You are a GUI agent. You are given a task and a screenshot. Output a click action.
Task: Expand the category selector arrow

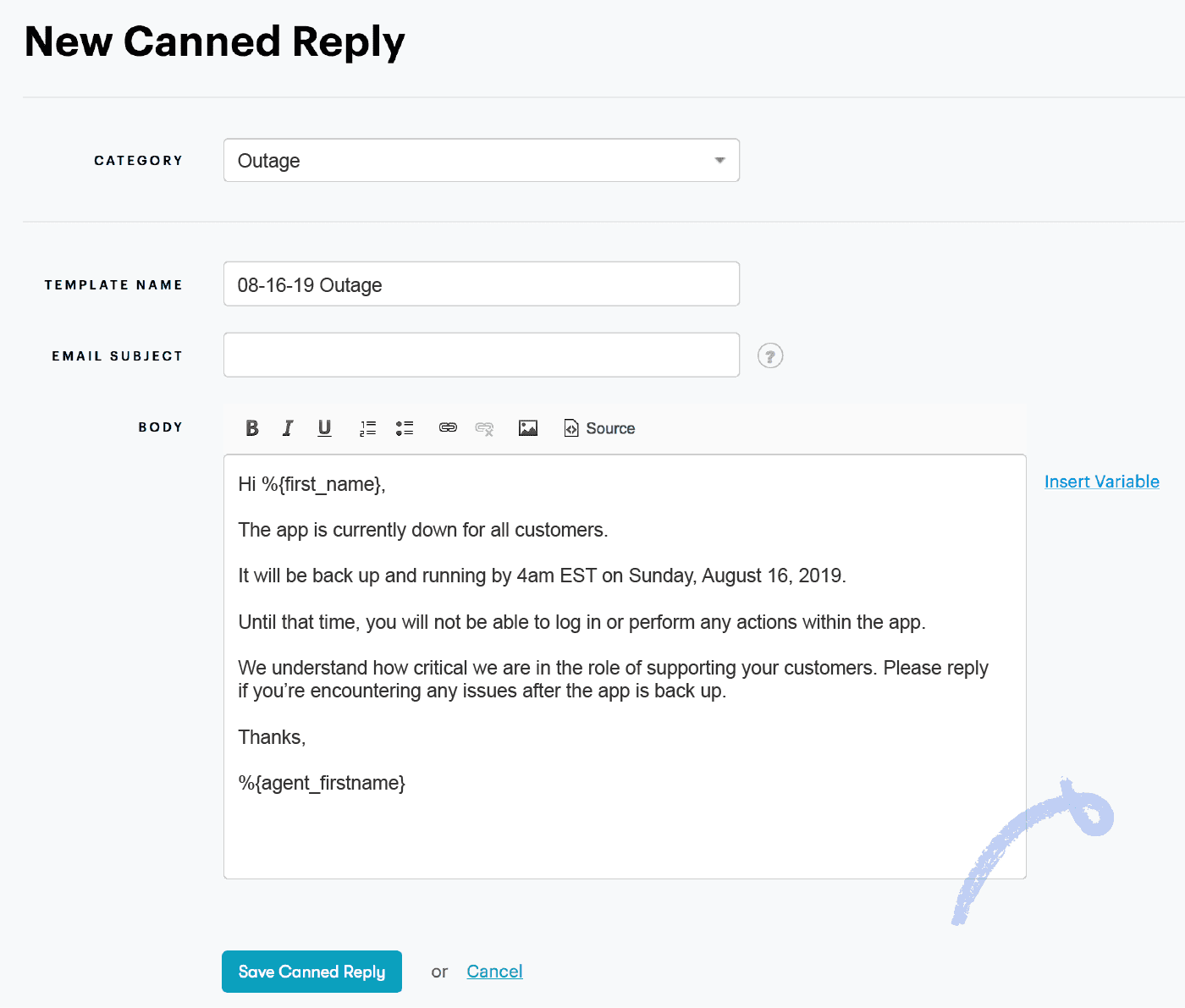[719, 160]
